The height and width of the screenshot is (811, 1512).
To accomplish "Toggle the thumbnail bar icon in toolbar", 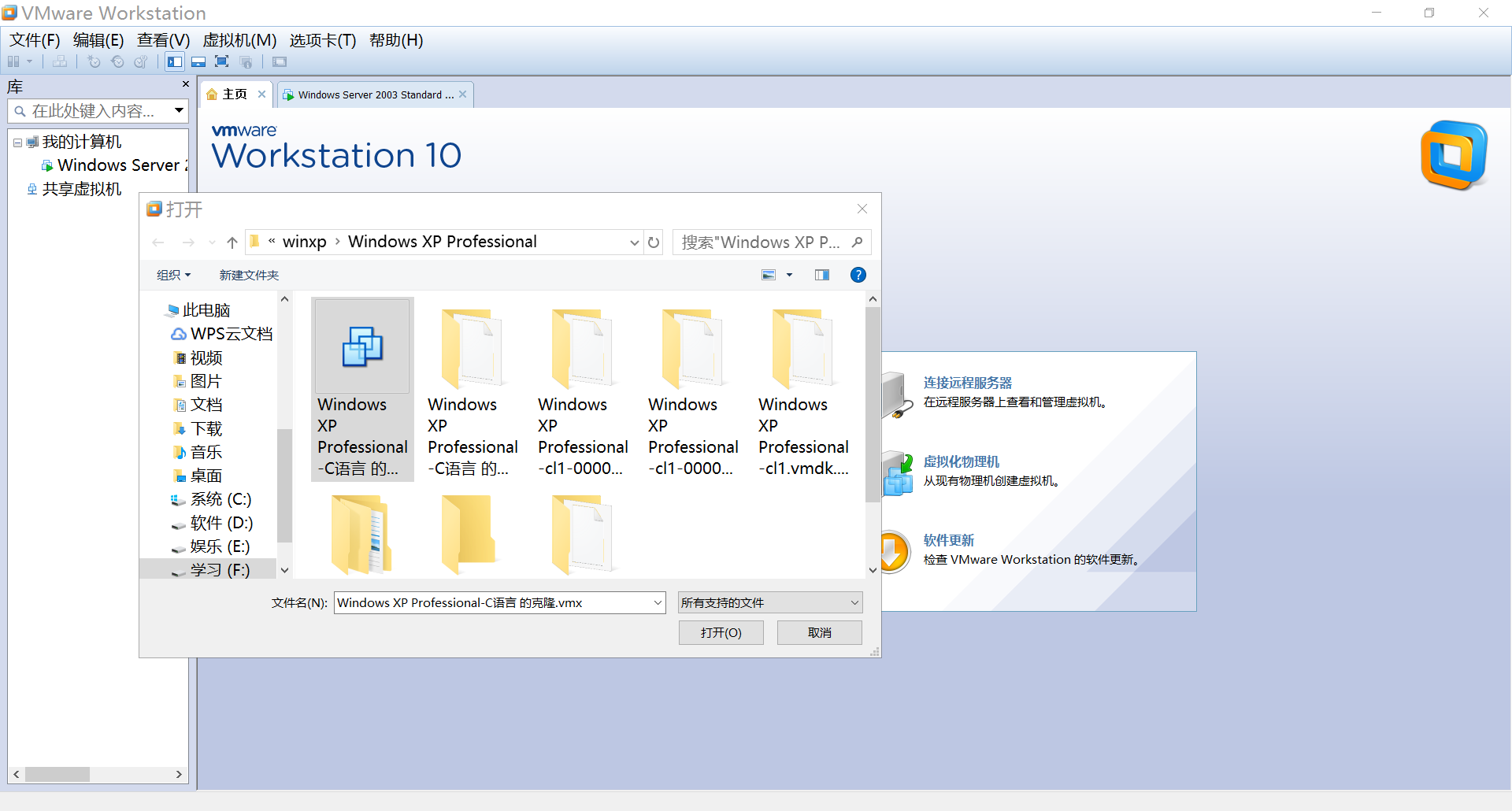I will (198, 62).
